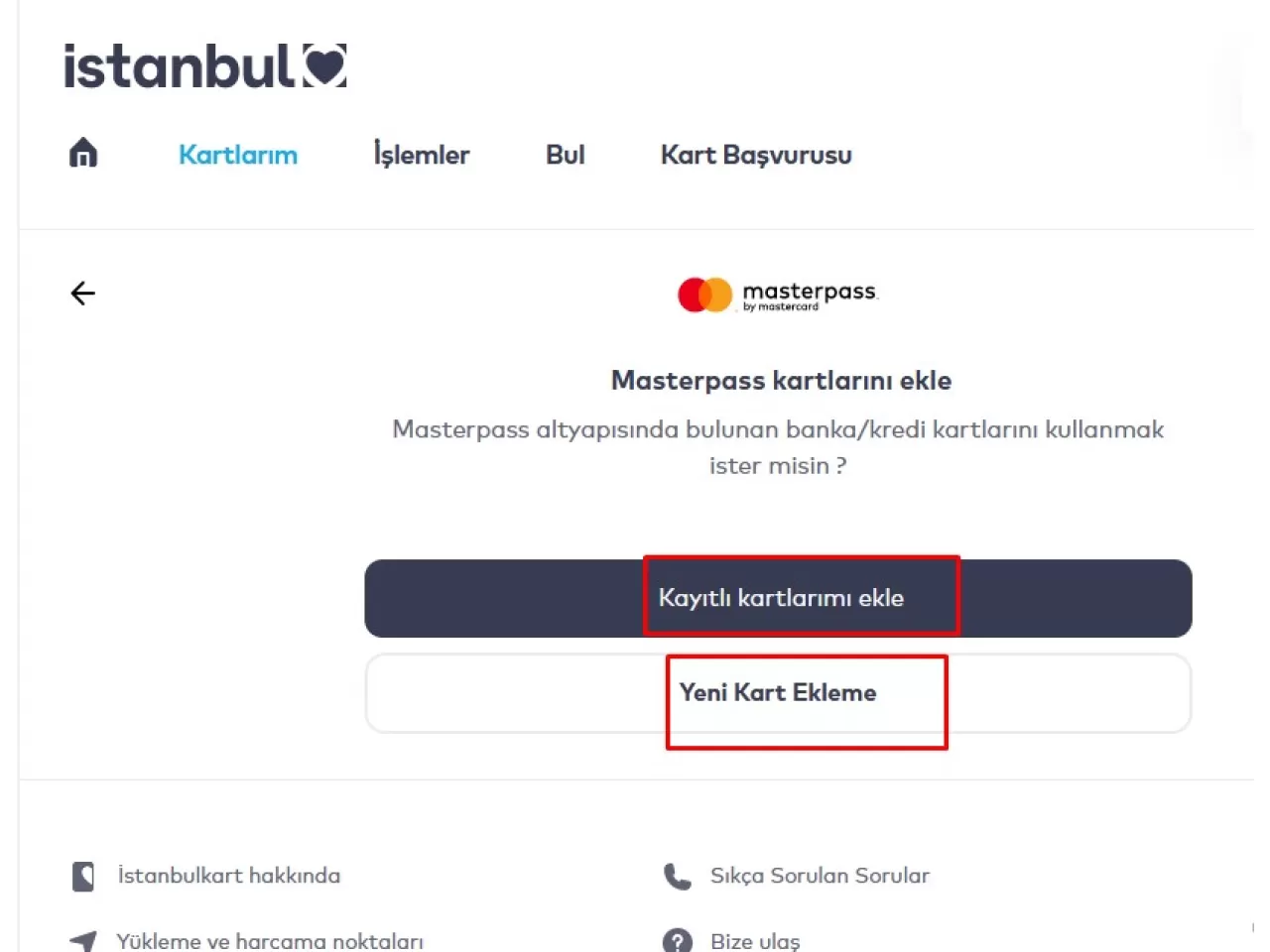Click the red-orange Mastercard circles logo

coord(704,295)
